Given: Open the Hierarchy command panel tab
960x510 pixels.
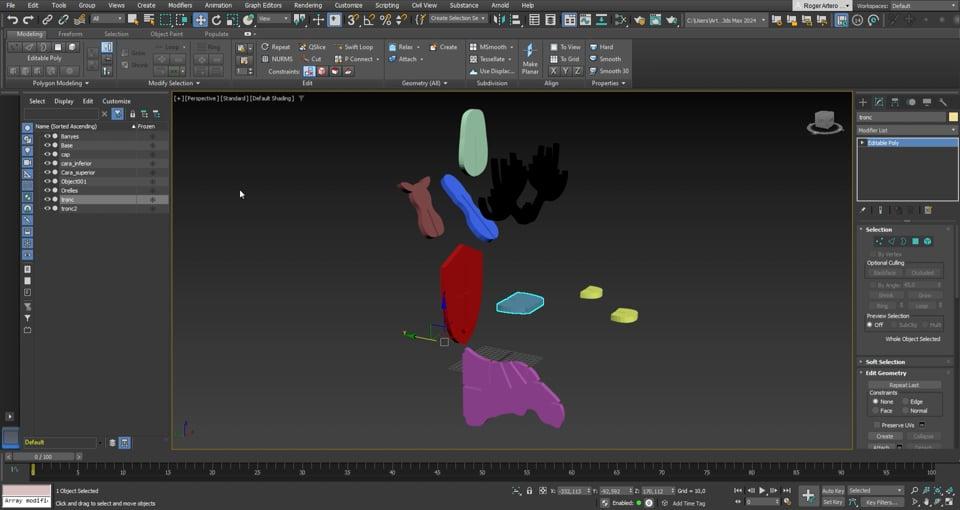Looking at the screenshot, I should (x=894, y=102).
